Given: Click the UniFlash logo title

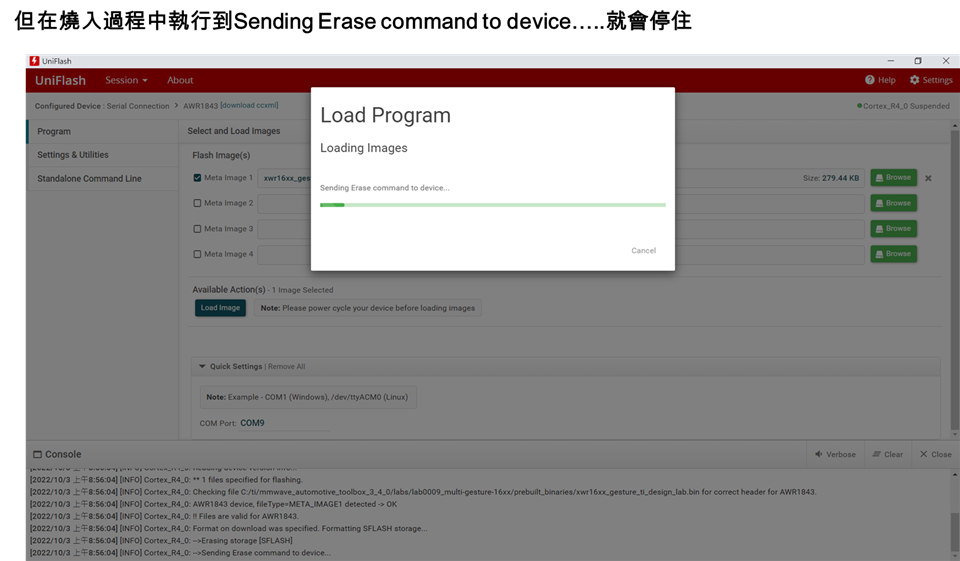Looking at the screenshot, I should [60, 80].
